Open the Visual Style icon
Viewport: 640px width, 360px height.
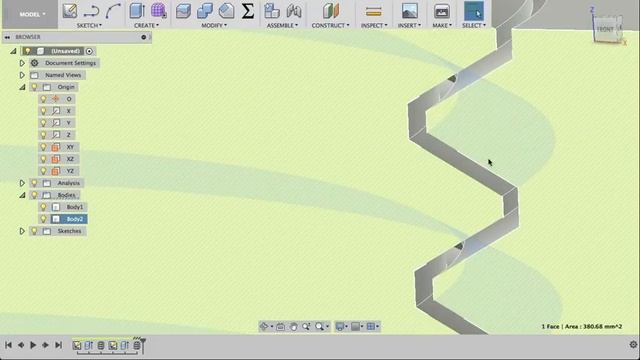(356, 327)
